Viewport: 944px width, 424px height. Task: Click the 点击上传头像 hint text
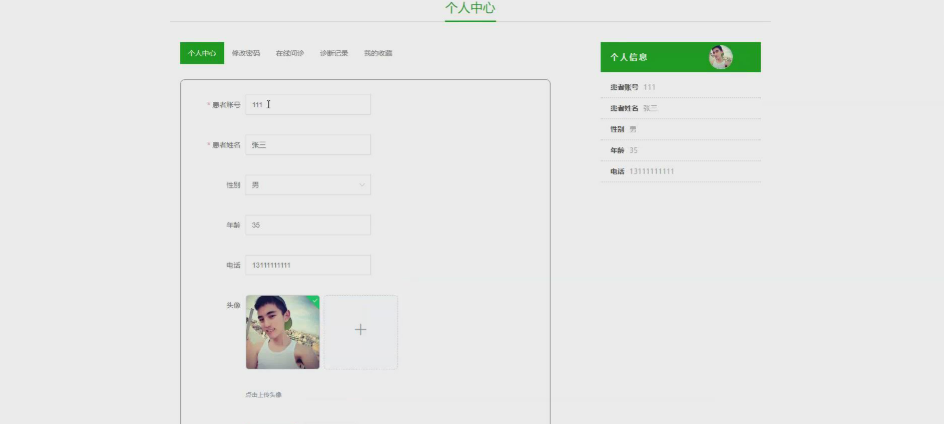tap(263, 395)
